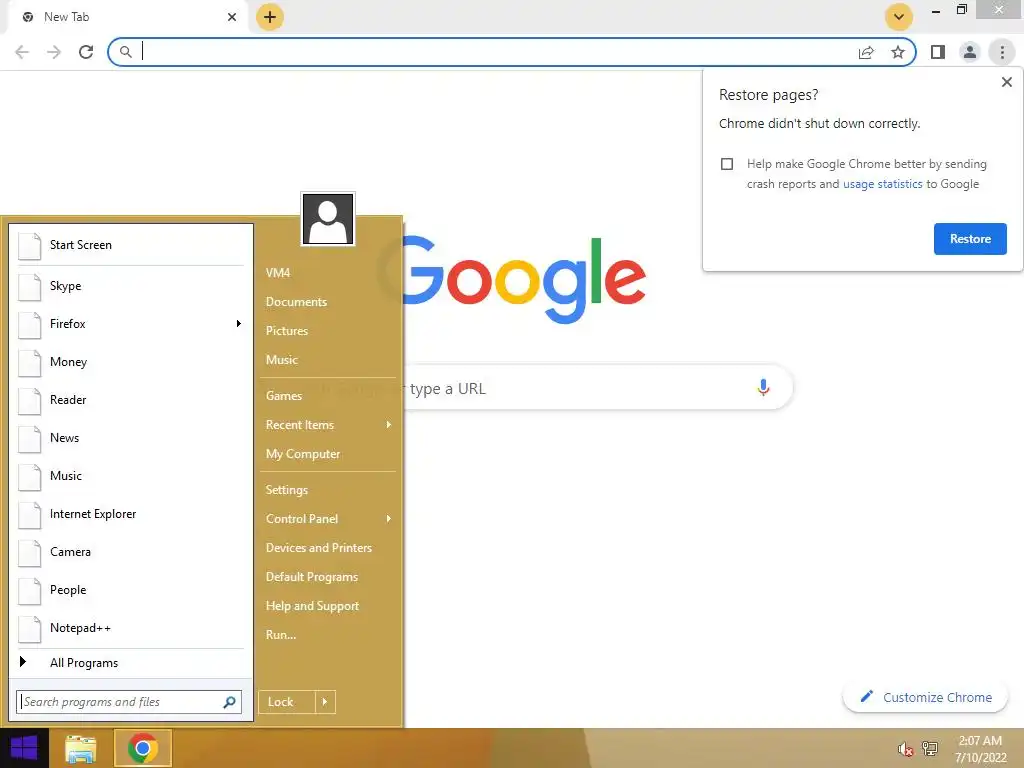Enable sending crash reports checkbox
This screenshot has width=1024, height=768.
coord(727,164)
